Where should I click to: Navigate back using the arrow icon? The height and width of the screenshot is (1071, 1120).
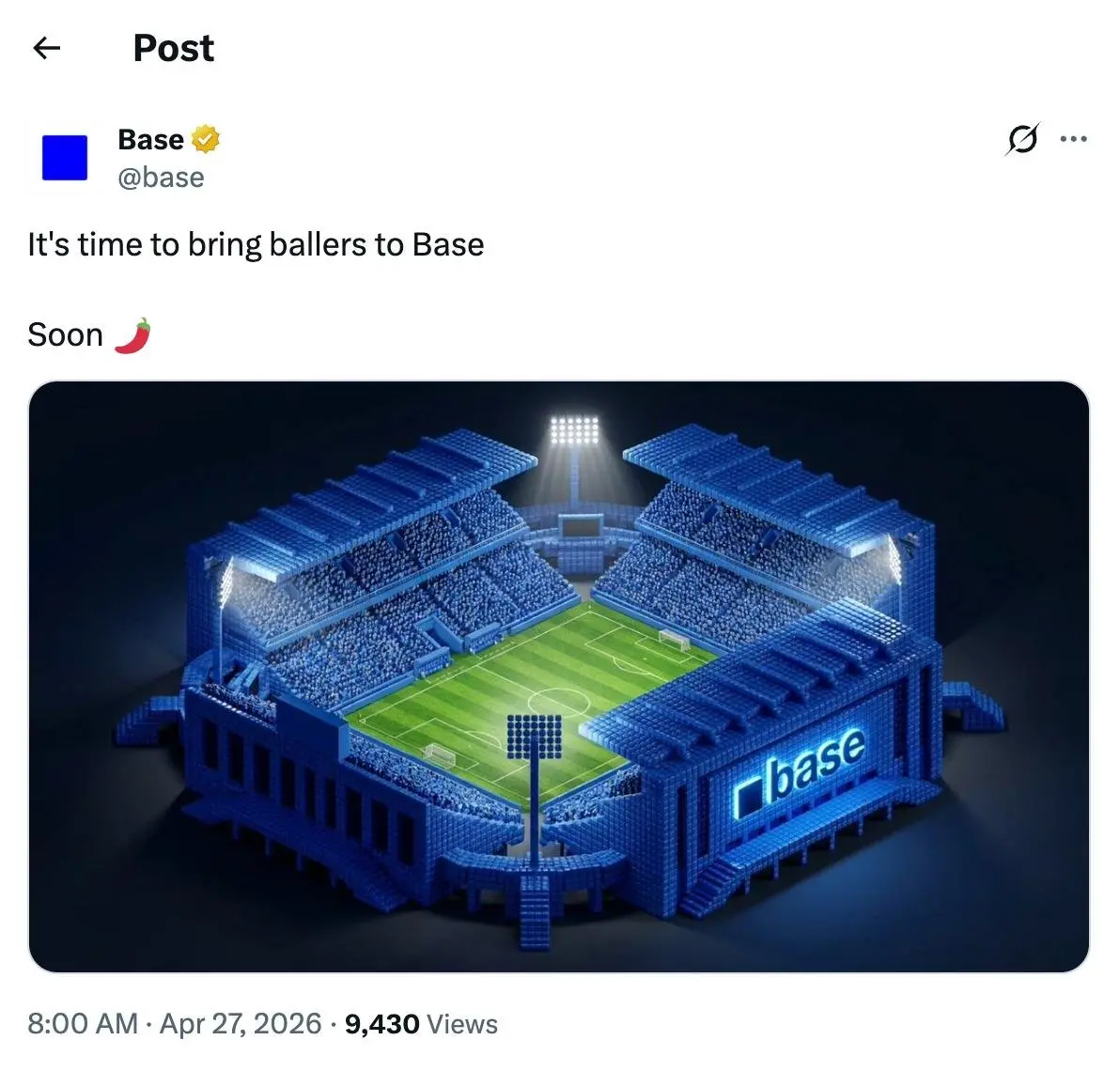(46, 48)
